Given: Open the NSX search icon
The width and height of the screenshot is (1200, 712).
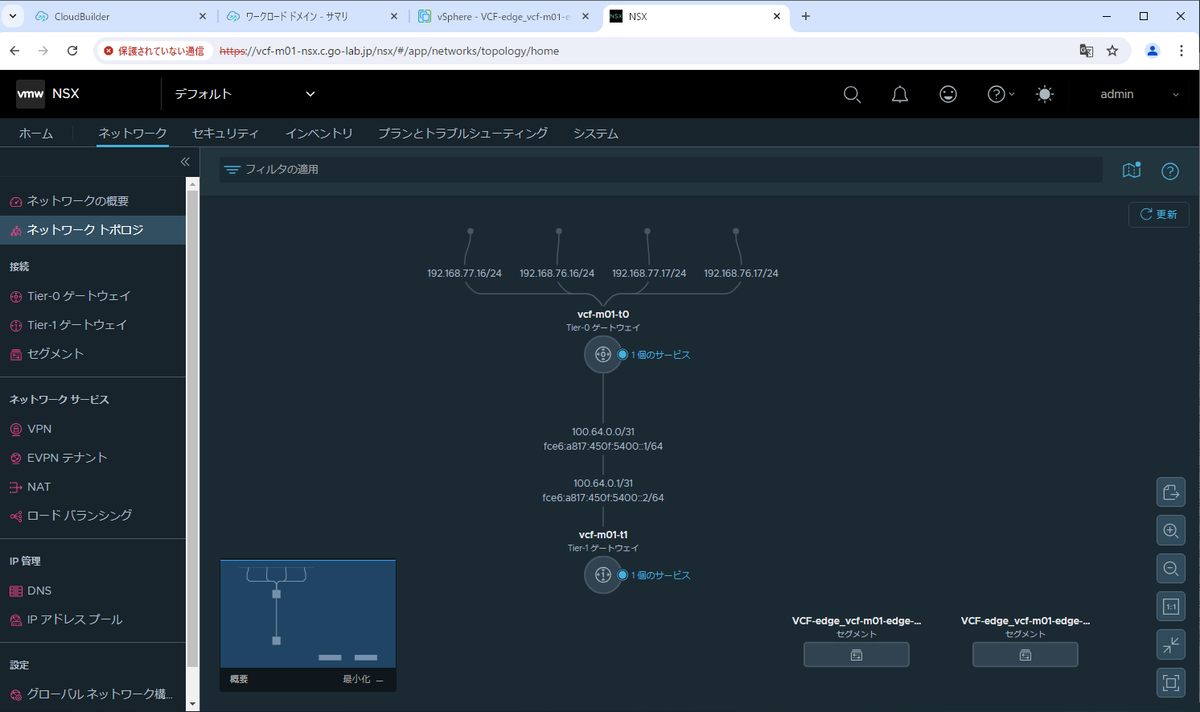Looking at the screenshot, I should (852, 94).
